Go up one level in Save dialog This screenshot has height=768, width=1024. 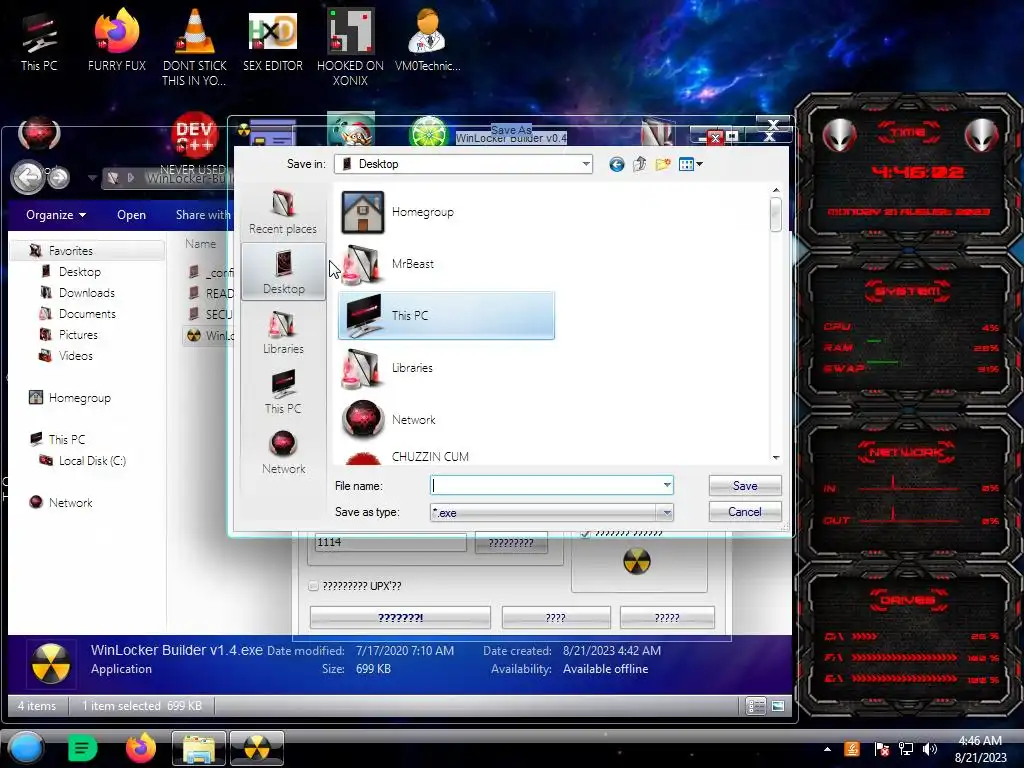[639, 165]
